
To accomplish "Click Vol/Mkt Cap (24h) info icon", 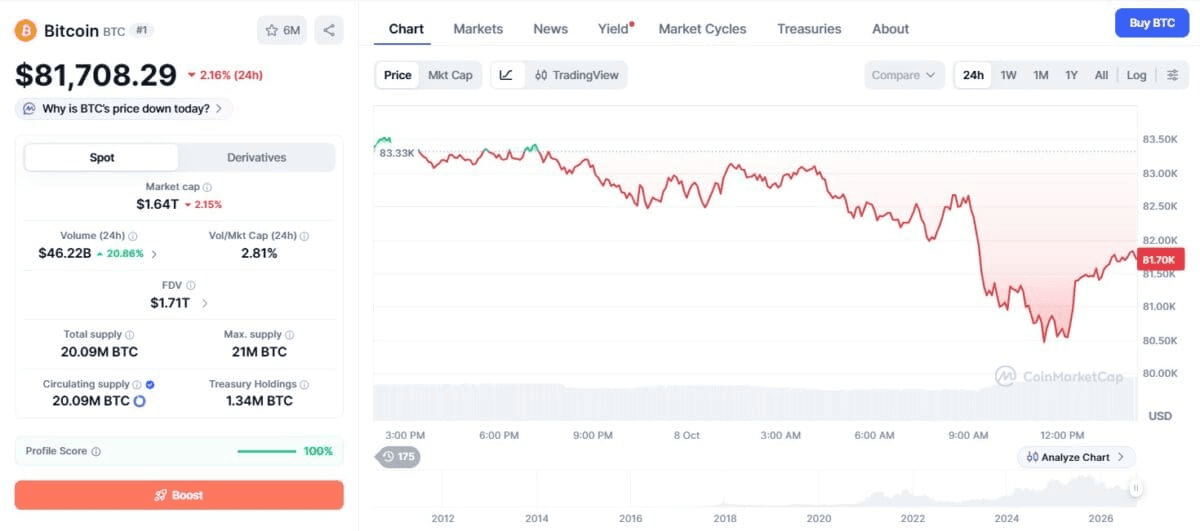I will (x=304, y=237).
